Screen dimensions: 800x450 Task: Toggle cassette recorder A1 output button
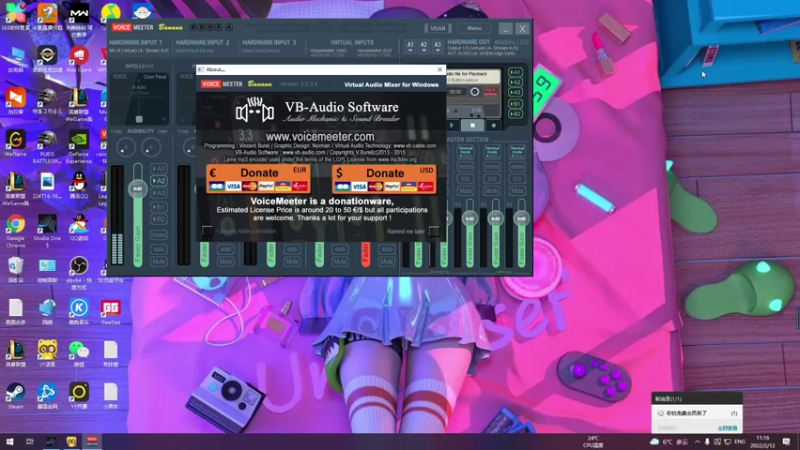pos(515,72)
